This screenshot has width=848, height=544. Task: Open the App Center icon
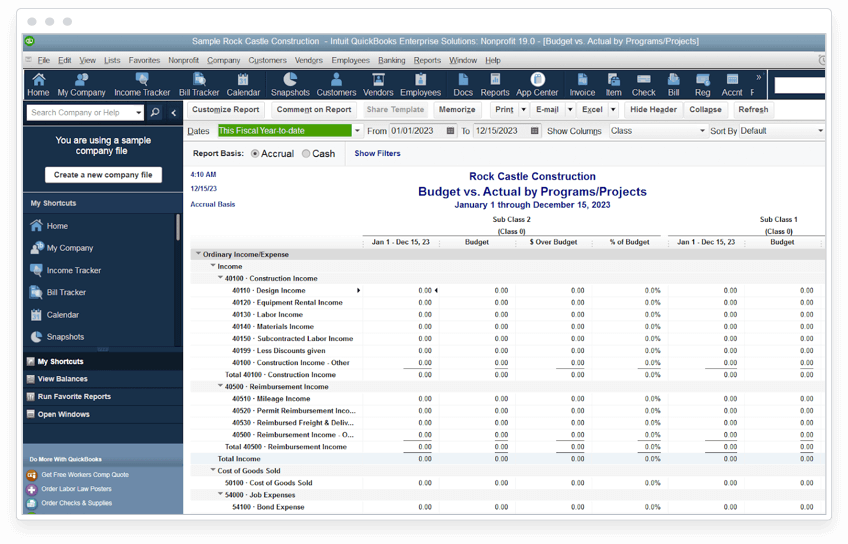coord(536,85)
